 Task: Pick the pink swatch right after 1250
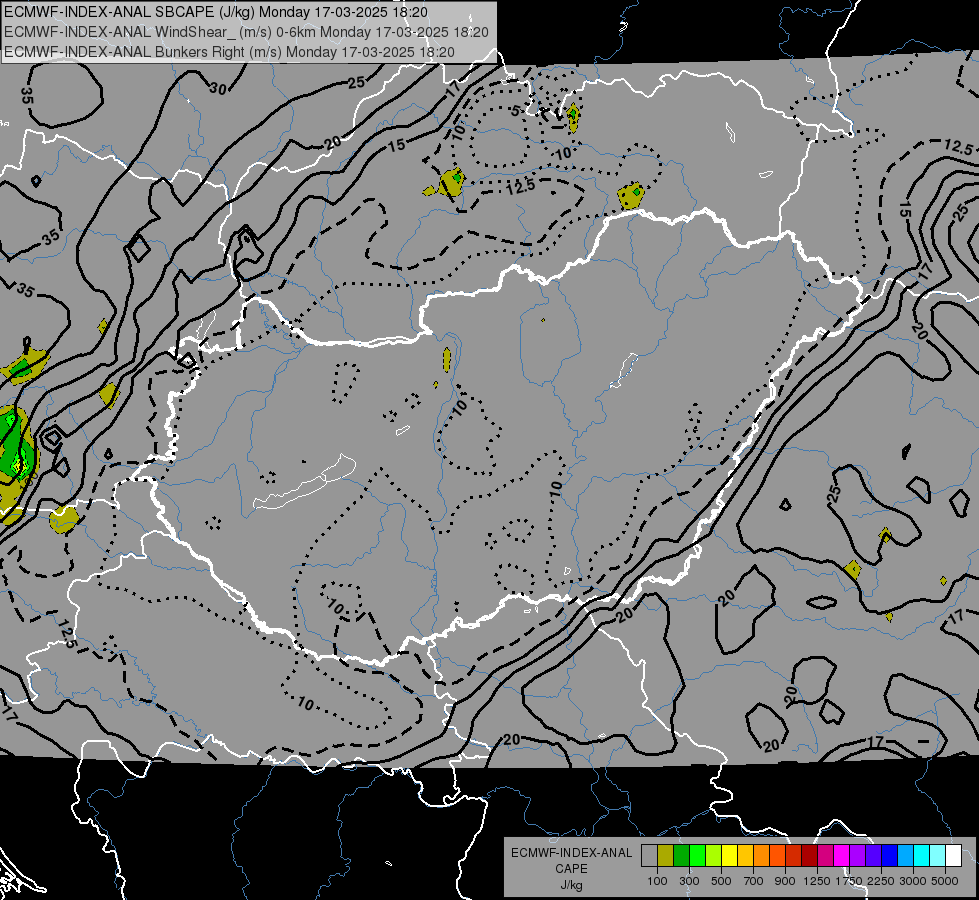click(x=825, y=856)
